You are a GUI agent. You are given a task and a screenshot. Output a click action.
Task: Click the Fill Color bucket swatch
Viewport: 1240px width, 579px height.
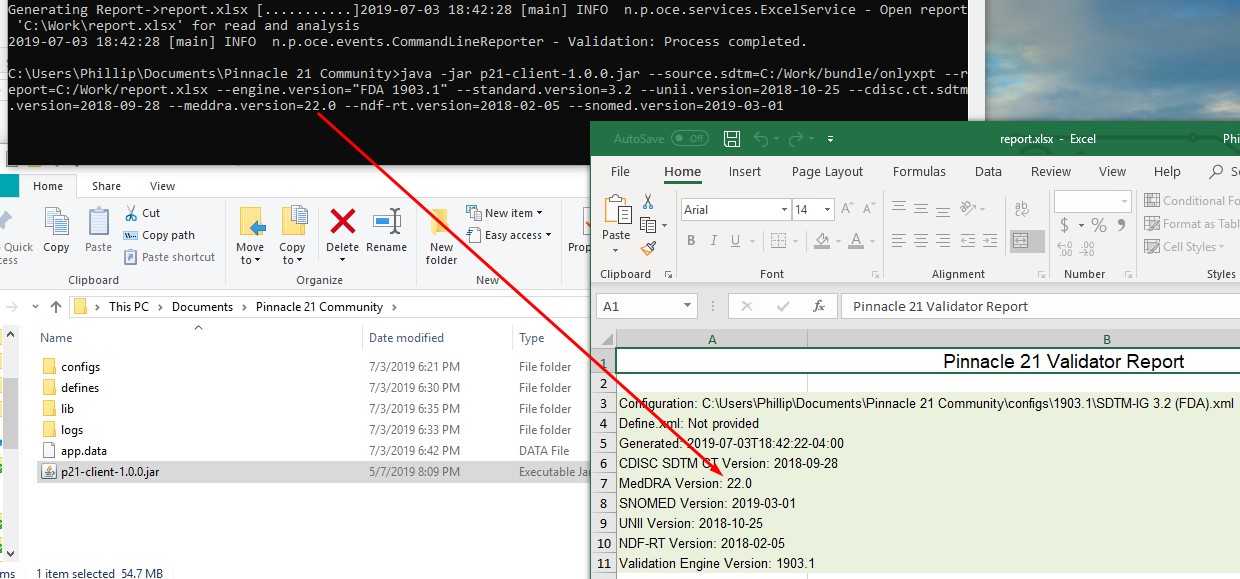[822, 241]
